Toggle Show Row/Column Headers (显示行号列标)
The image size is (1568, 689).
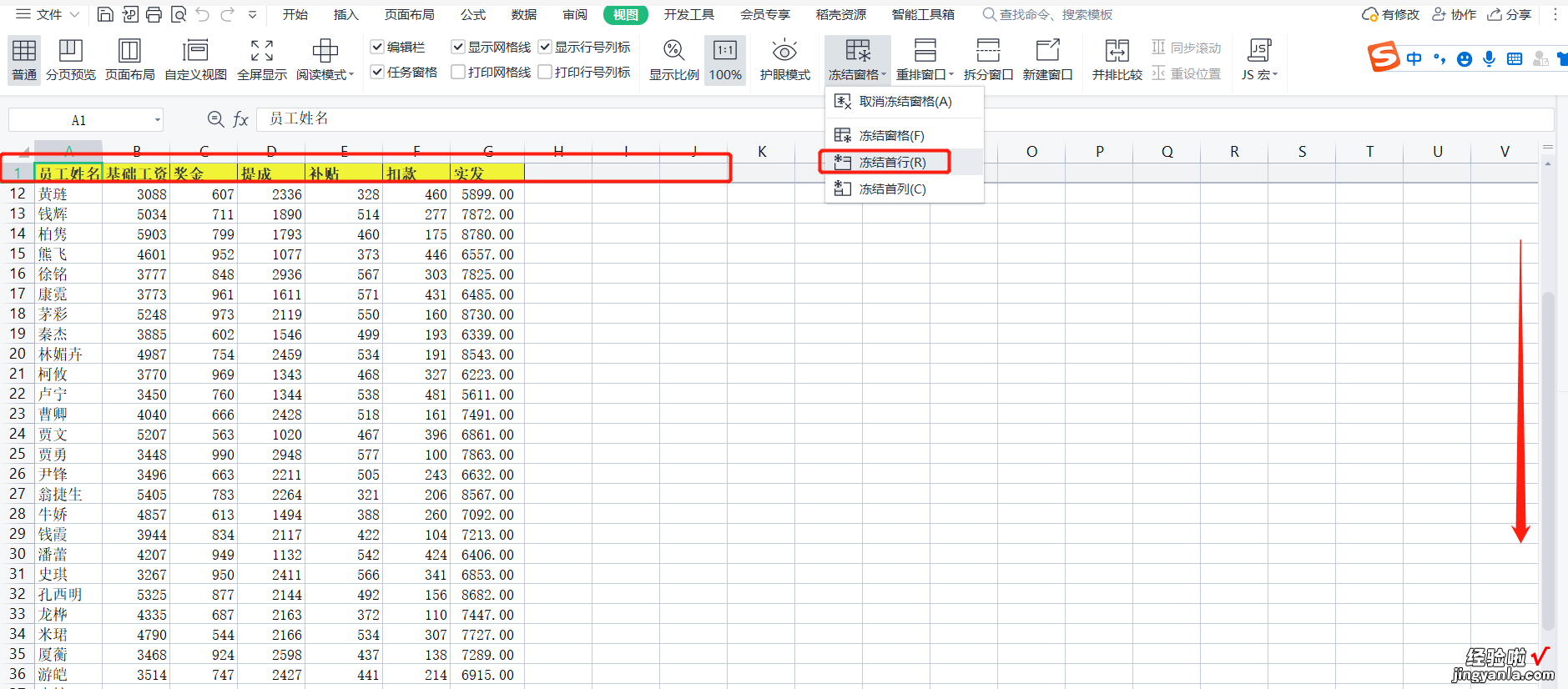coord(545,47)
